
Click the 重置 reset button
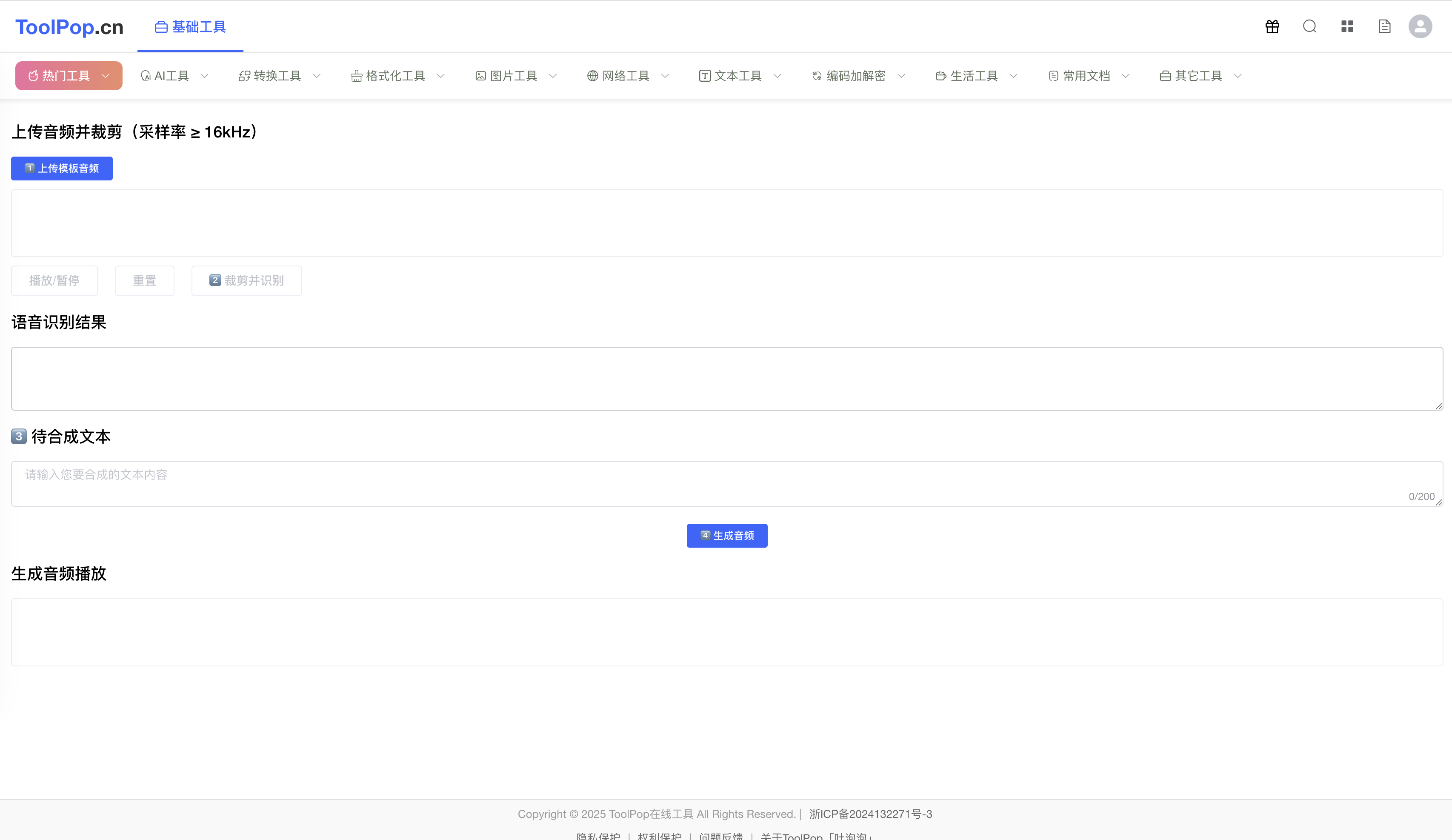144,280
